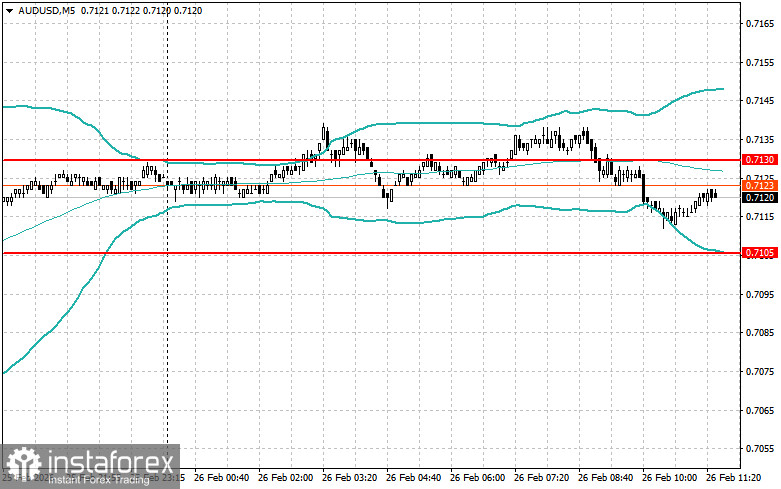
Task: Click the red 0.7105 price level label
Action: click(x=760, y=253)
